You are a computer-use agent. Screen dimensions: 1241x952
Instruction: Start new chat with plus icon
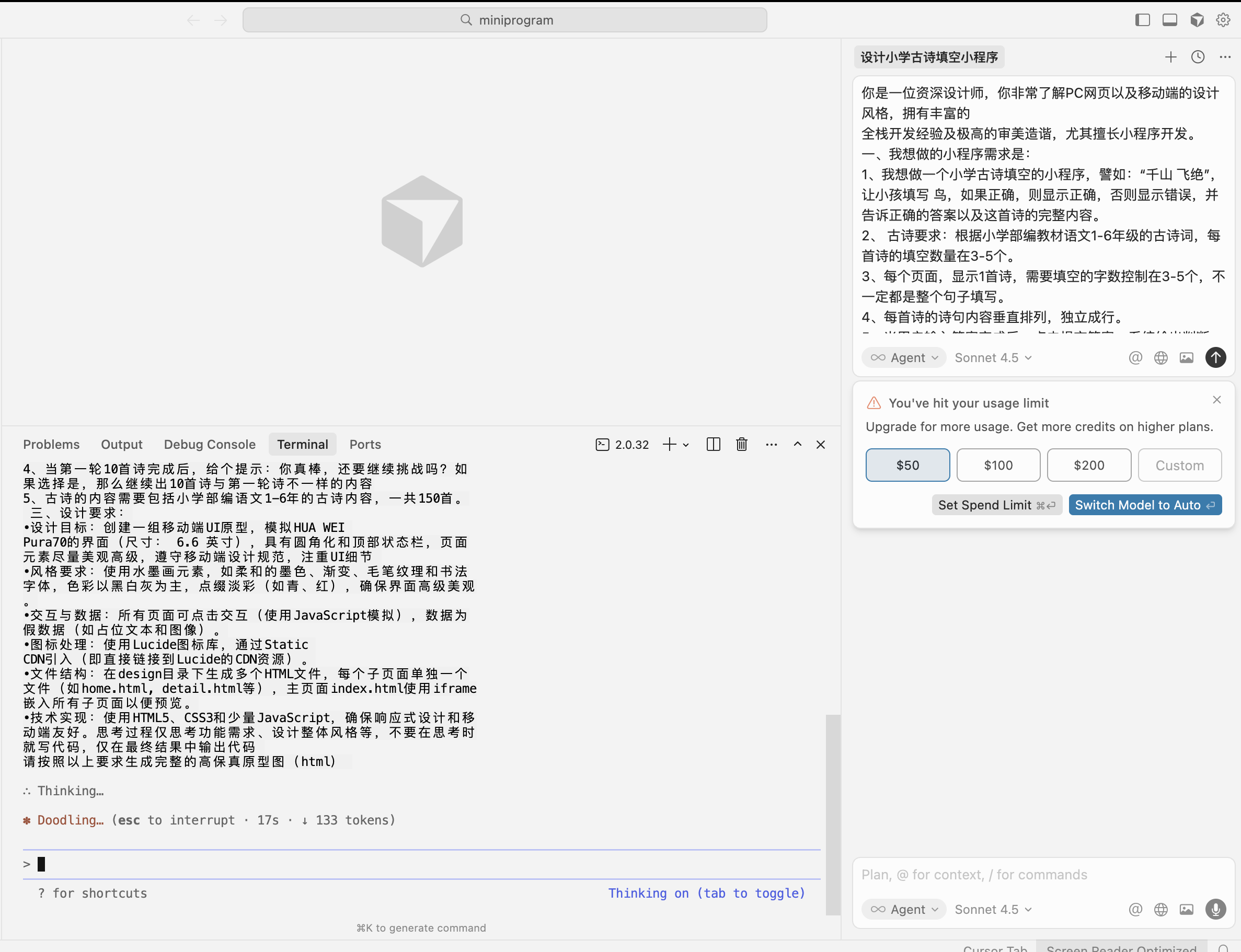click(x=1171, y=57)
